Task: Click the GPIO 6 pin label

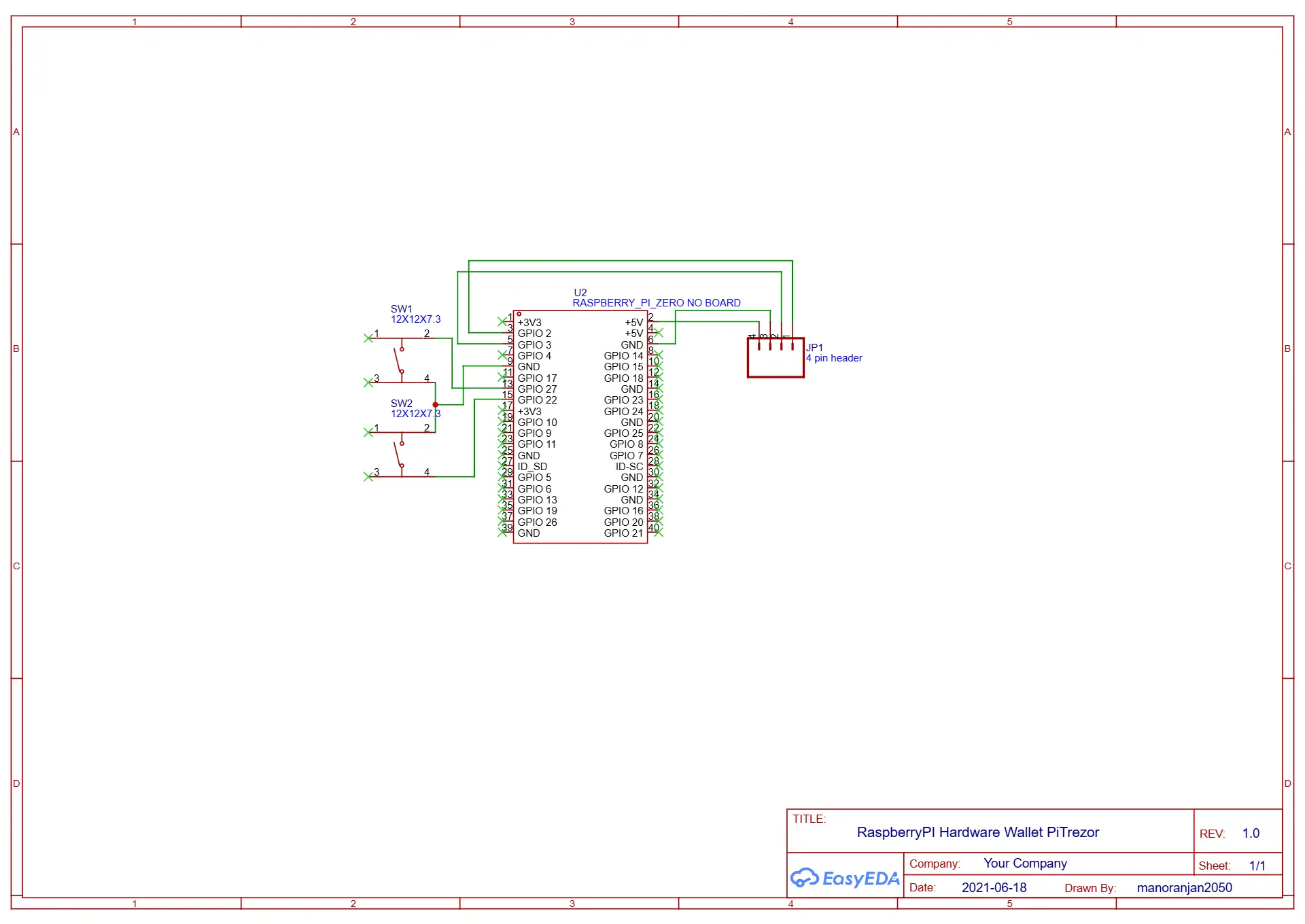Action: 534,489
